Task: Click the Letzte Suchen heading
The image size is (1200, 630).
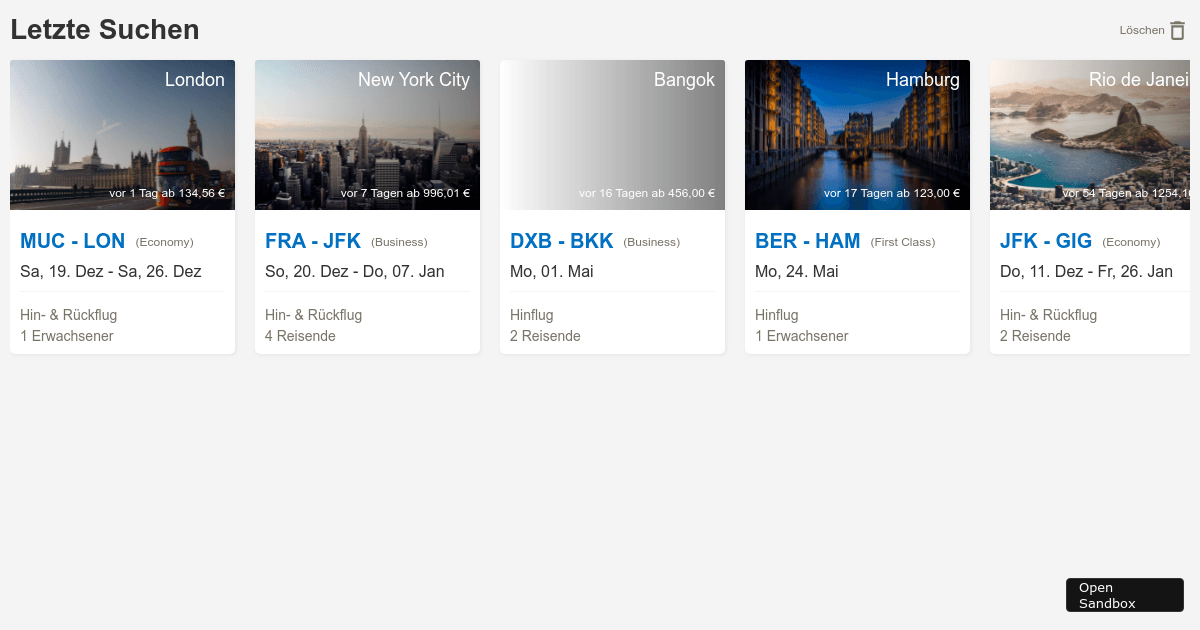Action: point(105,30)
